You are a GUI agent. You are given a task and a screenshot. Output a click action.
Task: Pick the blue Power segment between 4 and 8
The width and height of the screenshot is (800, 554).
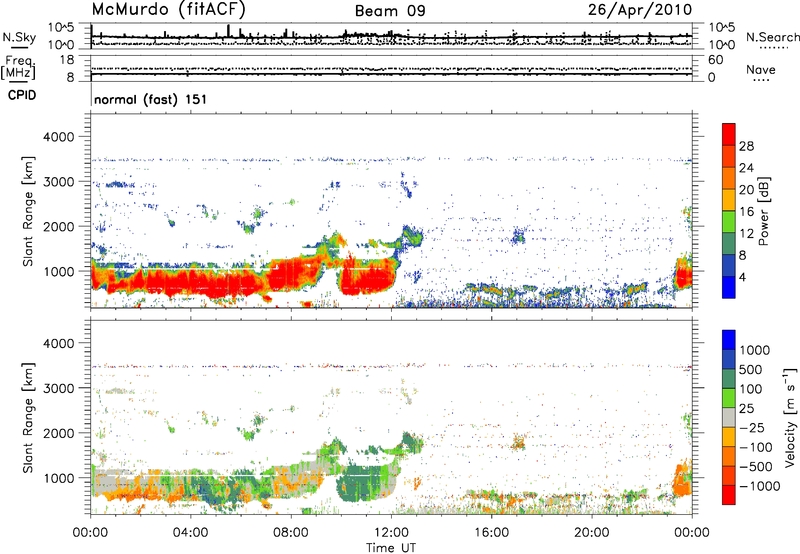[729, 265]
